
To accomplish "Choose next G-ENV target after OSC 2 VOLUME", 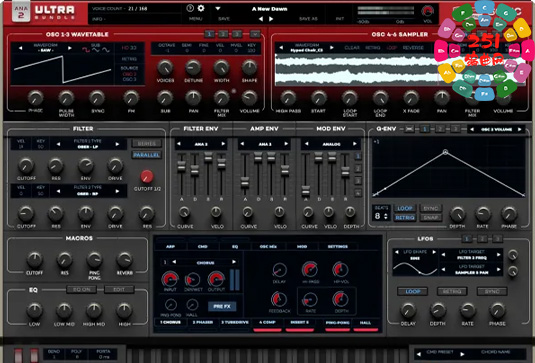I will [x=520, y=129].
